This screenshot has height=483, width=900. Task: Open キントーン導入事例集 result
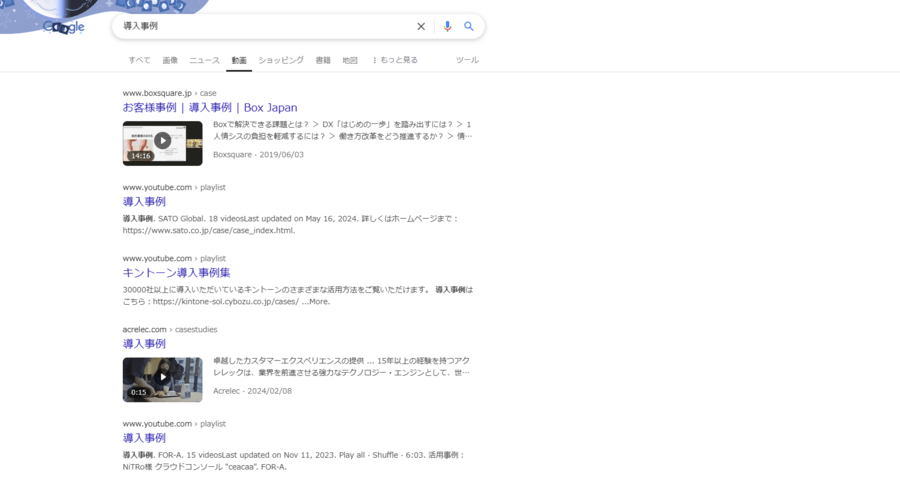pos(176,273)
